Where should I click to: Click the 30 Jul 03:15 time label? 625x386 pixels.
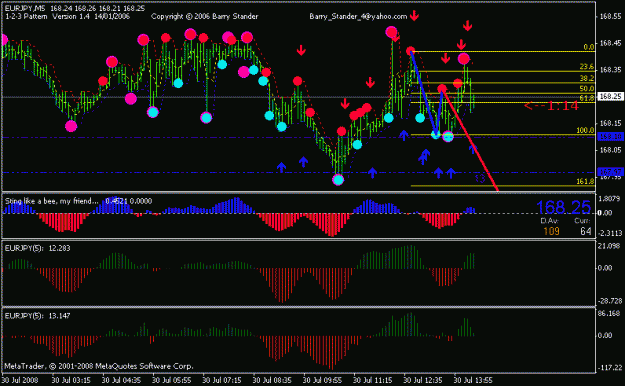click(72, 380)
